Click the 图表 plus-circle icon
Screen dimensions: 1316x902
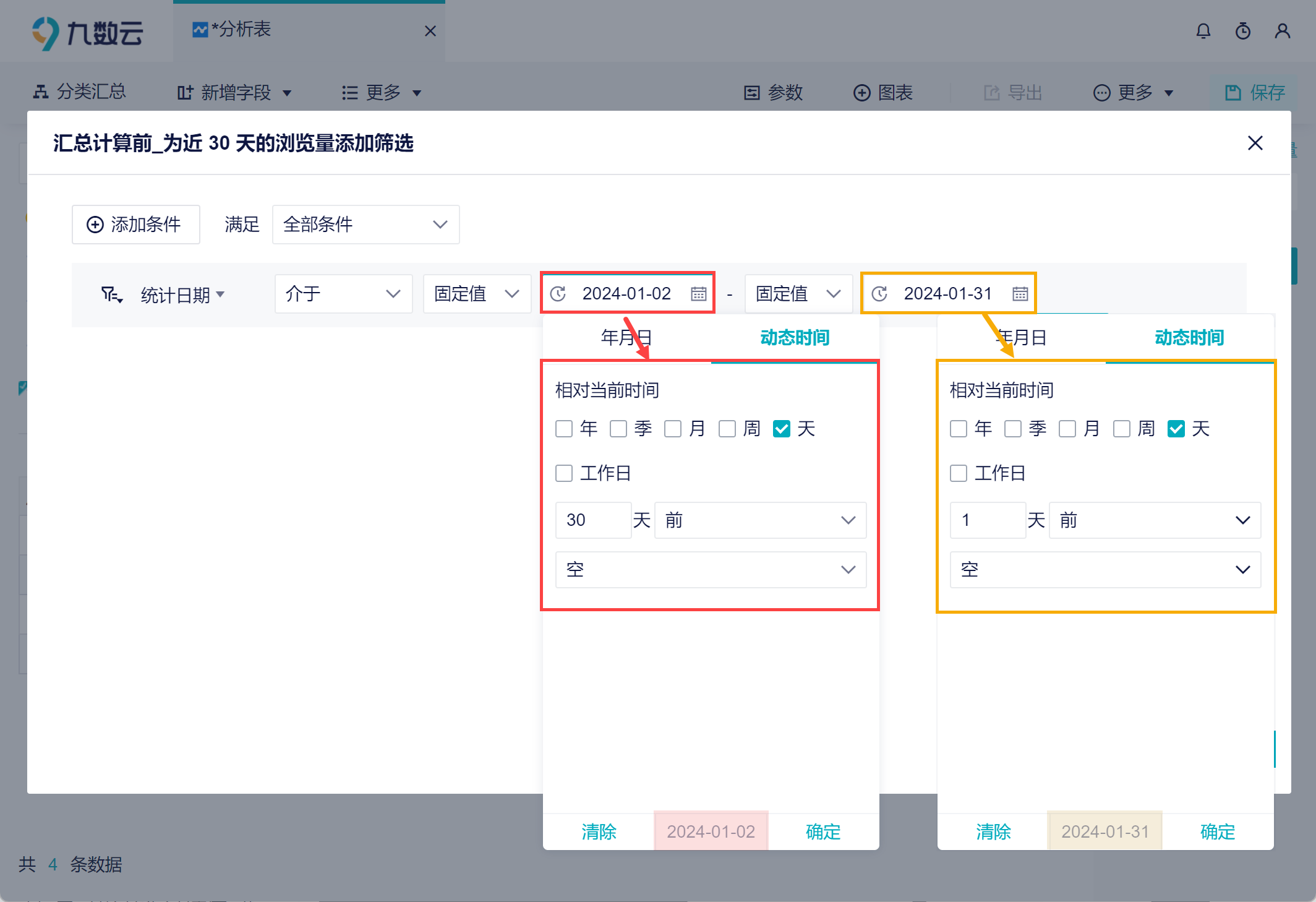861,93
